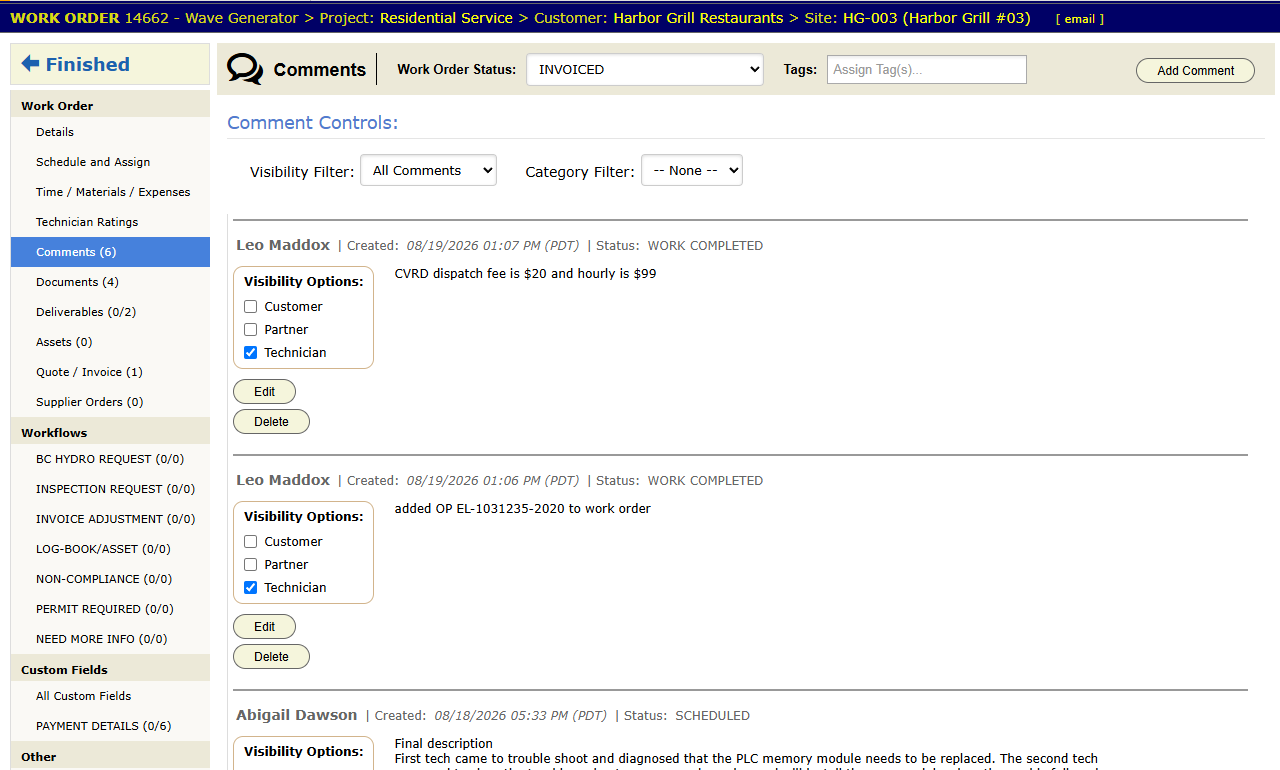Open Supplier Orders (0)
This screenshot has width=1280, height=770.
click(110, 402)
